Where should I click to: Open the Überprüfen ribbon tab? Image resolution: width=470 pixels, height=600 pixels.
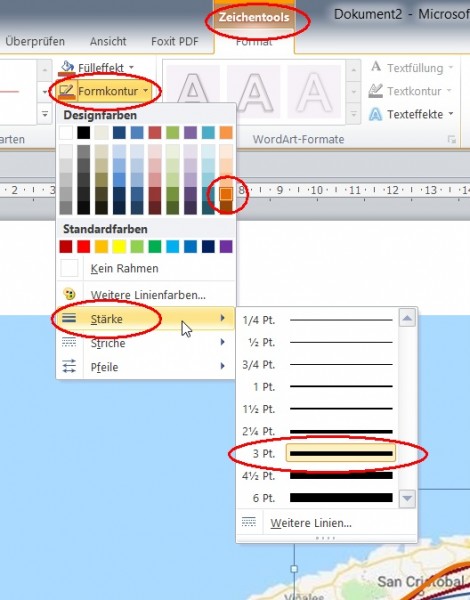pyautogui.click(x=35, y=41)
